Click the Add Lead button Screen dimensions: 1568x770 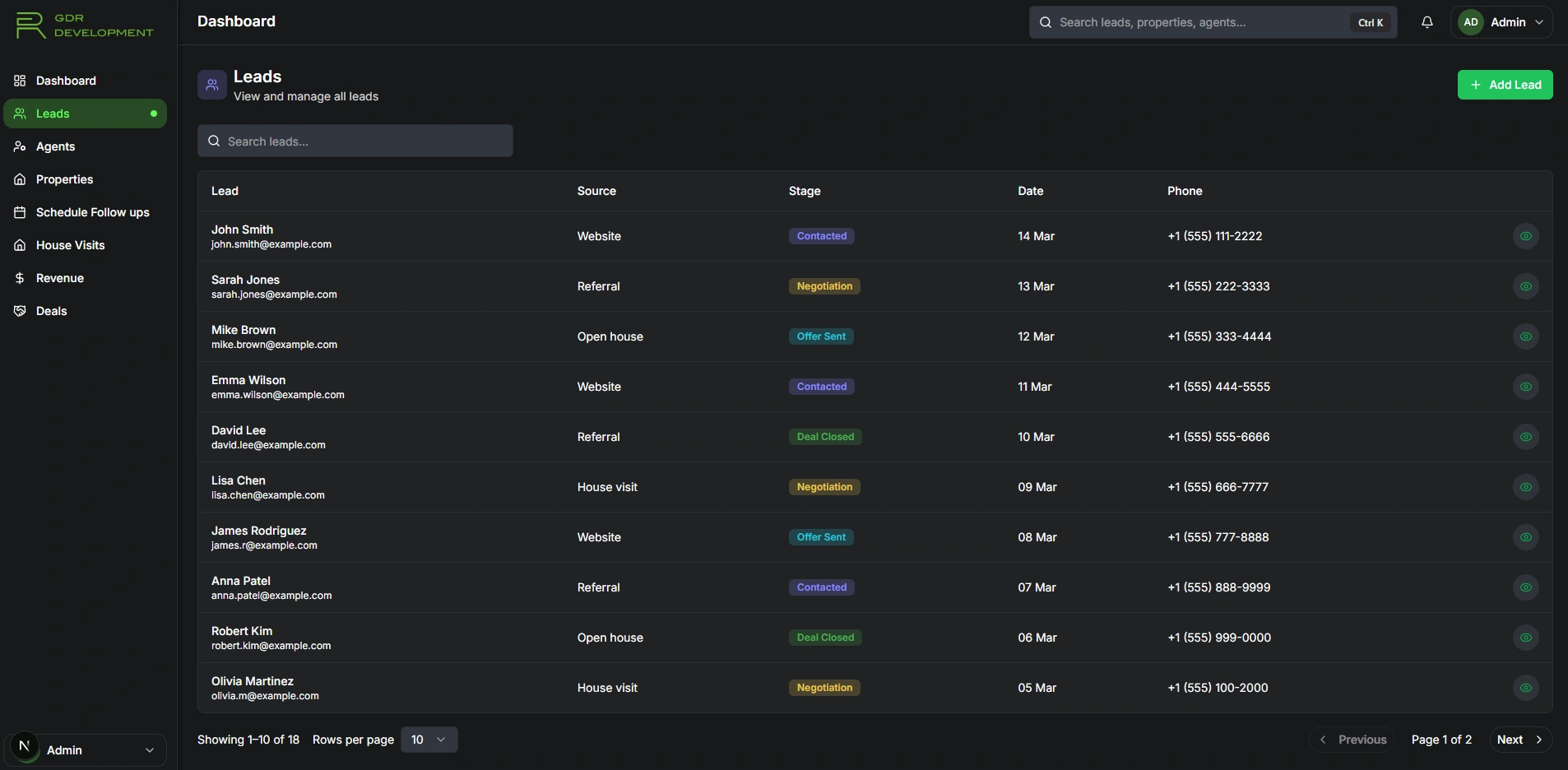tap(1505, 84)
